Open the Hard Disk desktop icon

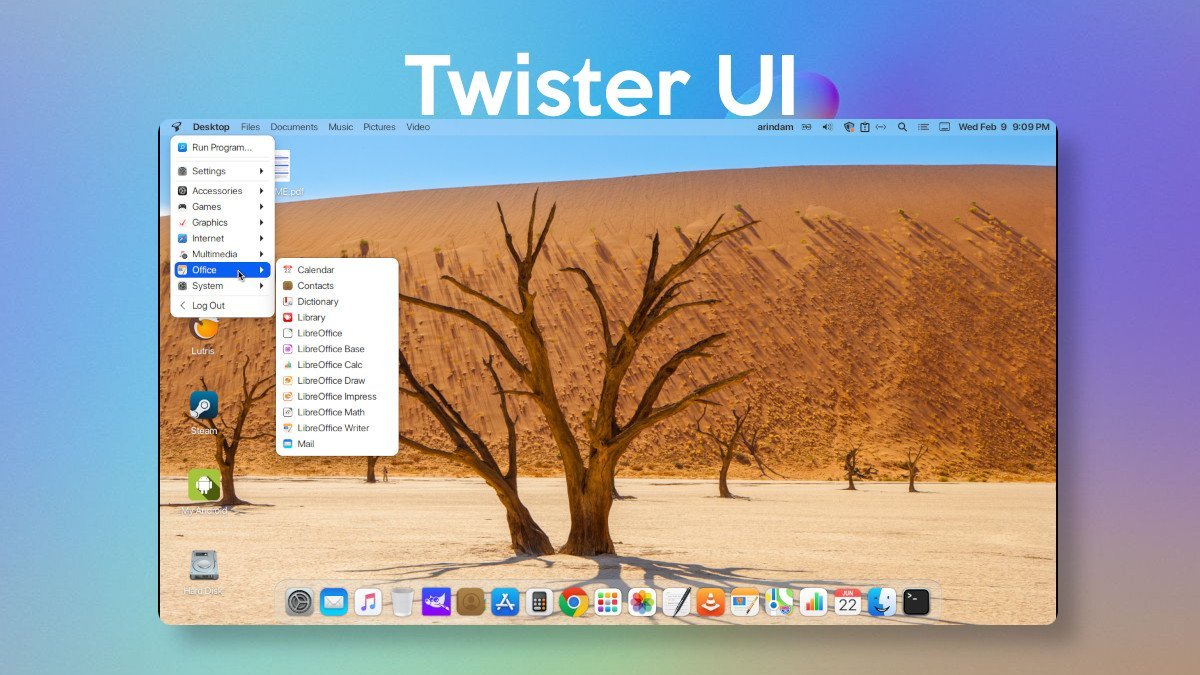point(204,566)
